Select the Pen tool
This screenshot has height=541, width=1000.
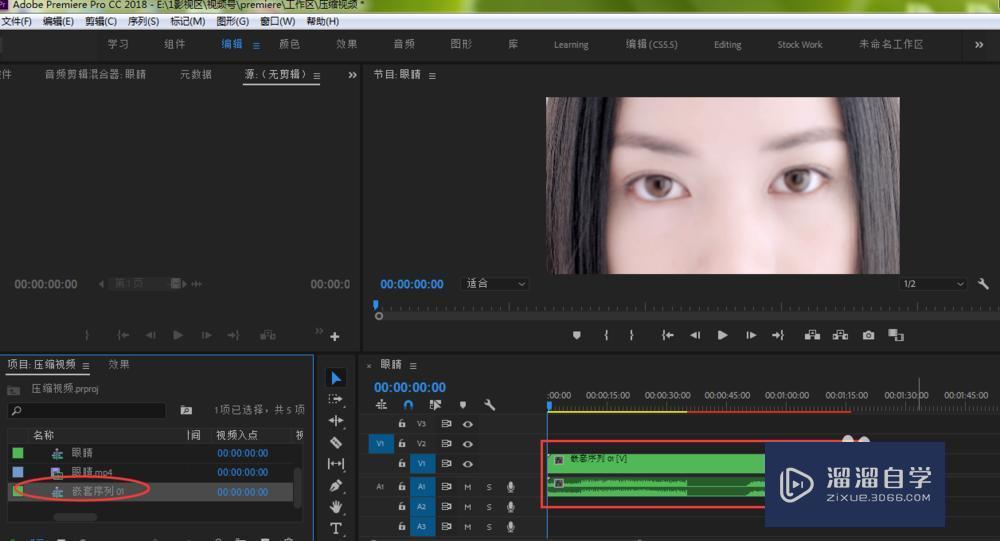[336, 485]
